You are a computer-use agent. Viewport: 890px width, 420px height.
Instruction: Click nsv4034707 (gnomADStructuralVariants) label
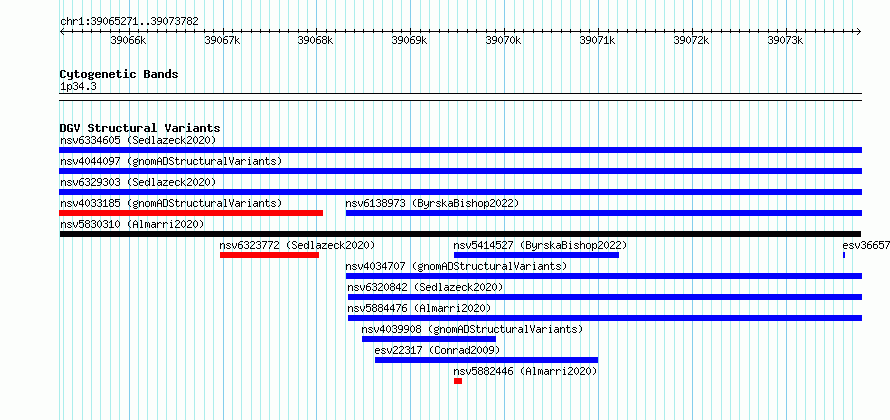[x=456, y=266]
